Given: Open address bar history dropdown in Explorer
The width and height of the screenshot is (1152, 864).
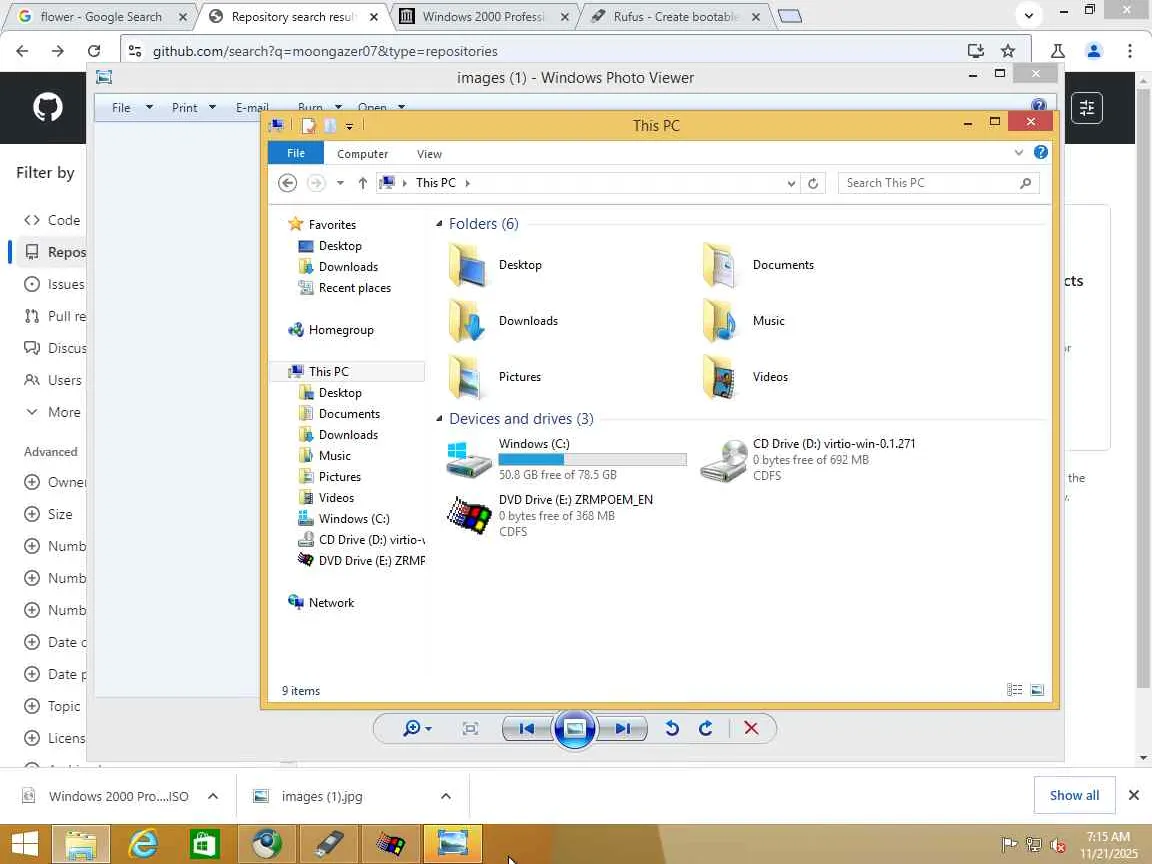Looking at the screenshot, I should 791,183.
